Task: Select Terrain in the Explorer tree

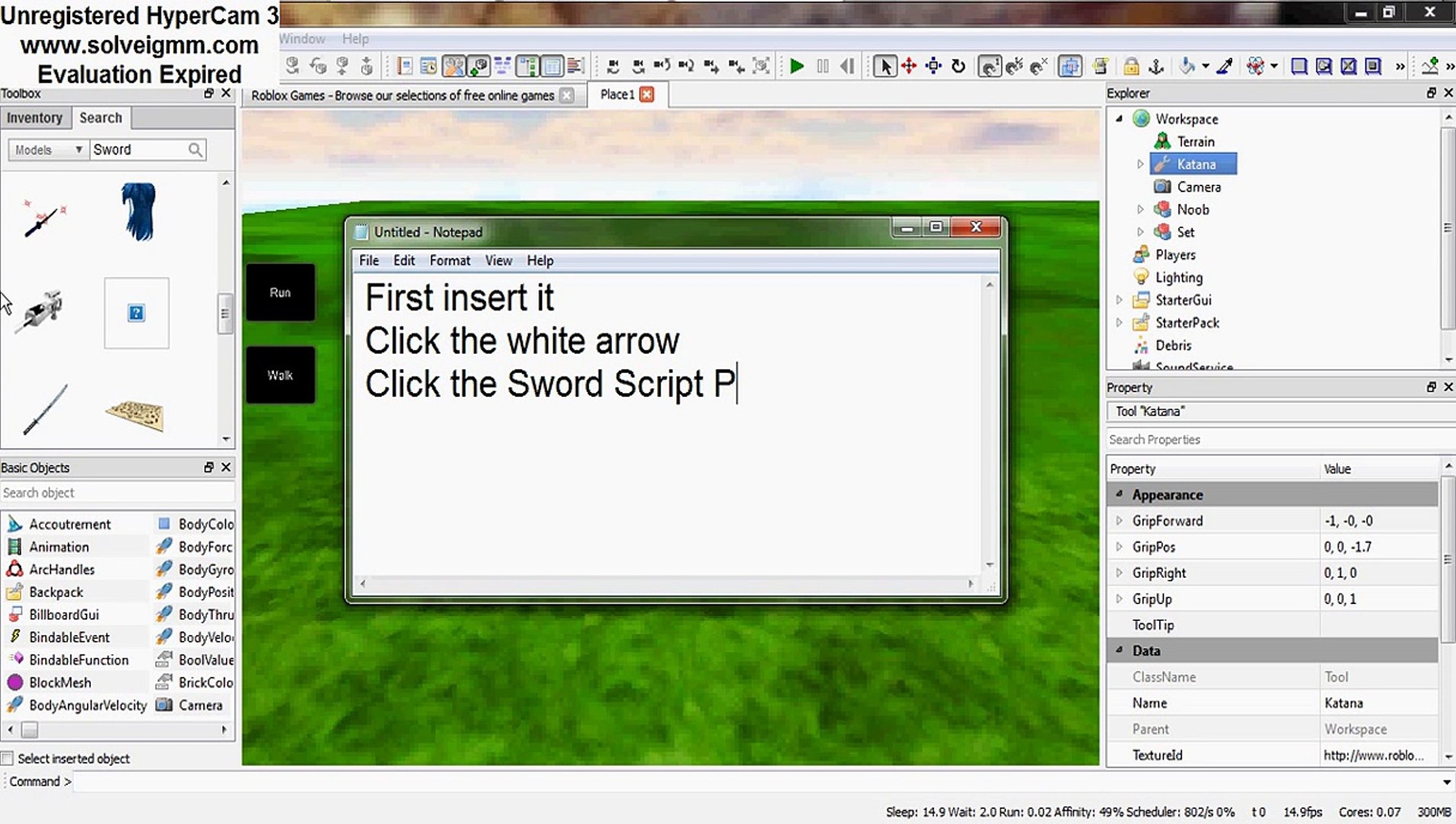Action: click(x=1196, y=141)
